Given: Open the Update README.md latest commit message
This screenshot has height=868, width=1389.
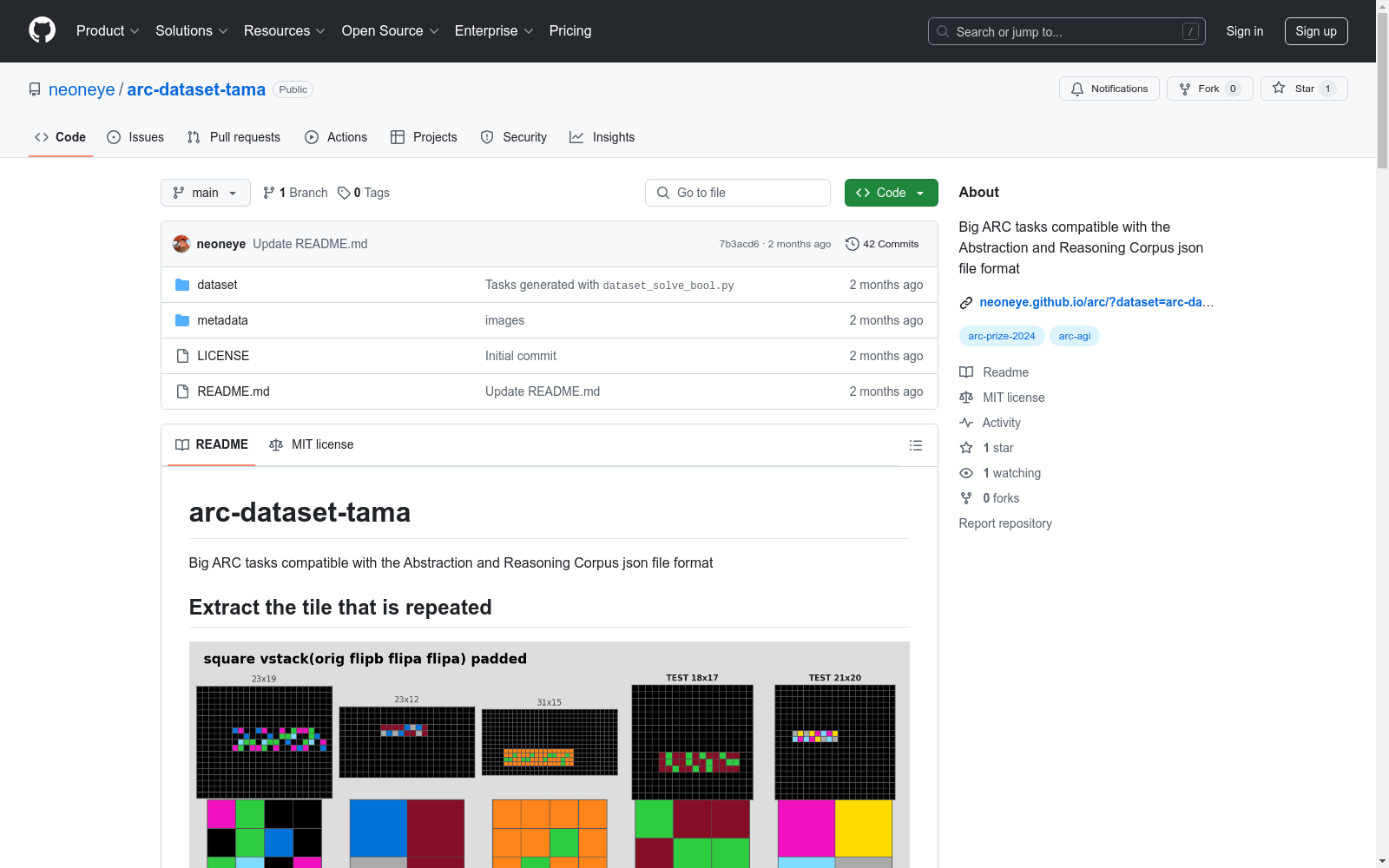Looking at the screenshot, I should [x=310, y=244].
